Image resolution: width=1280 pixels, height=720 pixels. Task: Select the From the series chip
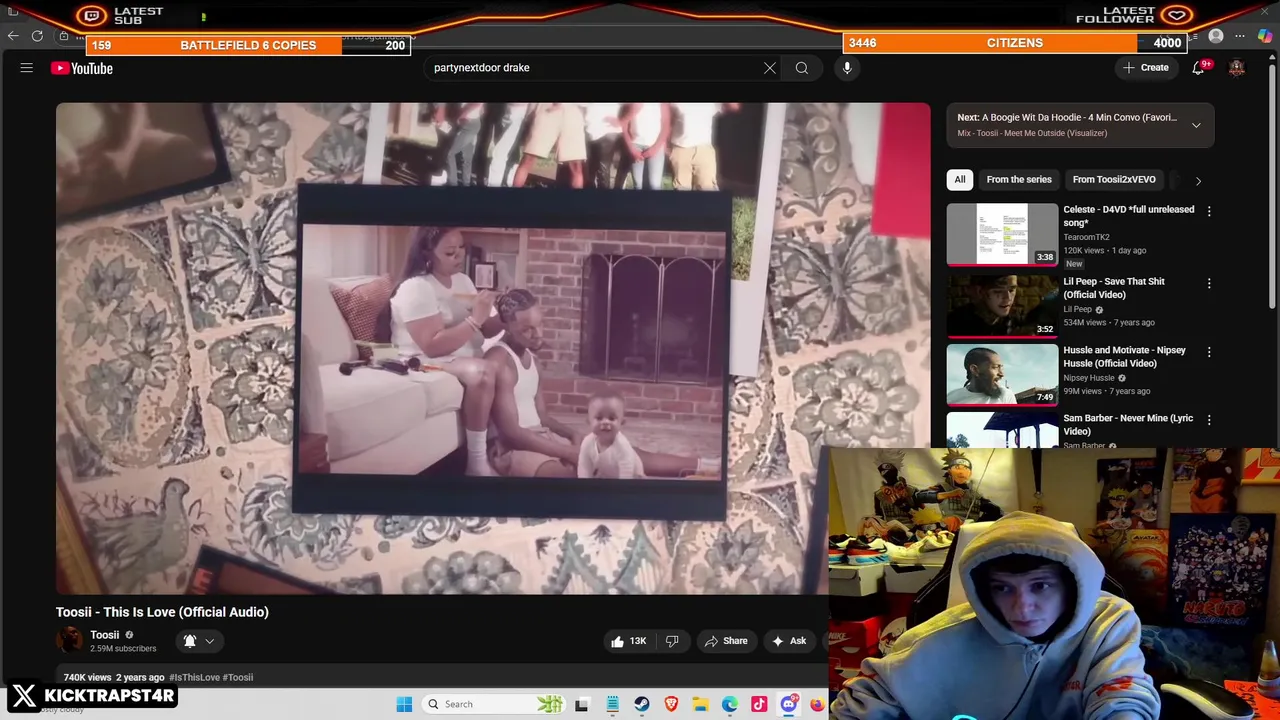(1019, 180)
